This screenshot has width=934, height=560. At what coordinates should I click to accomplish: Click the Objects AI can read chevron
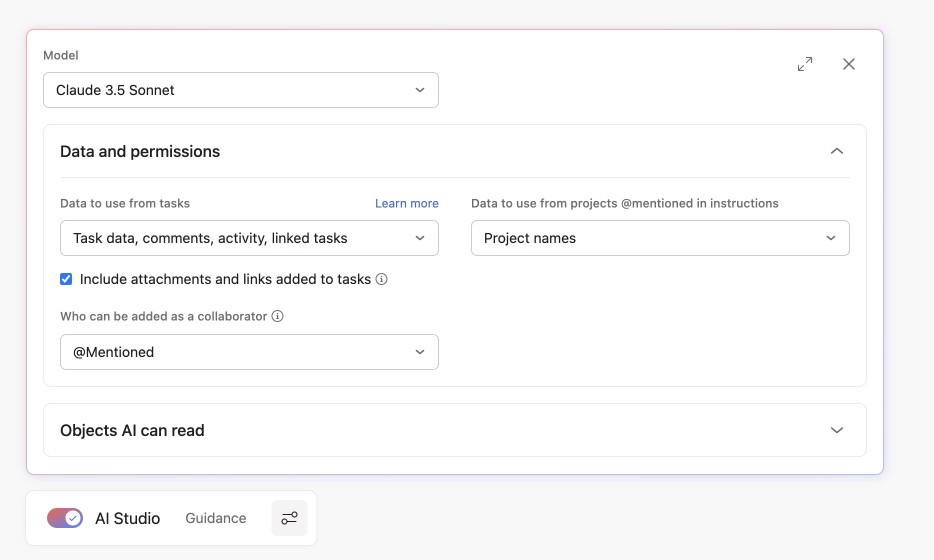[x=837, y=431]
